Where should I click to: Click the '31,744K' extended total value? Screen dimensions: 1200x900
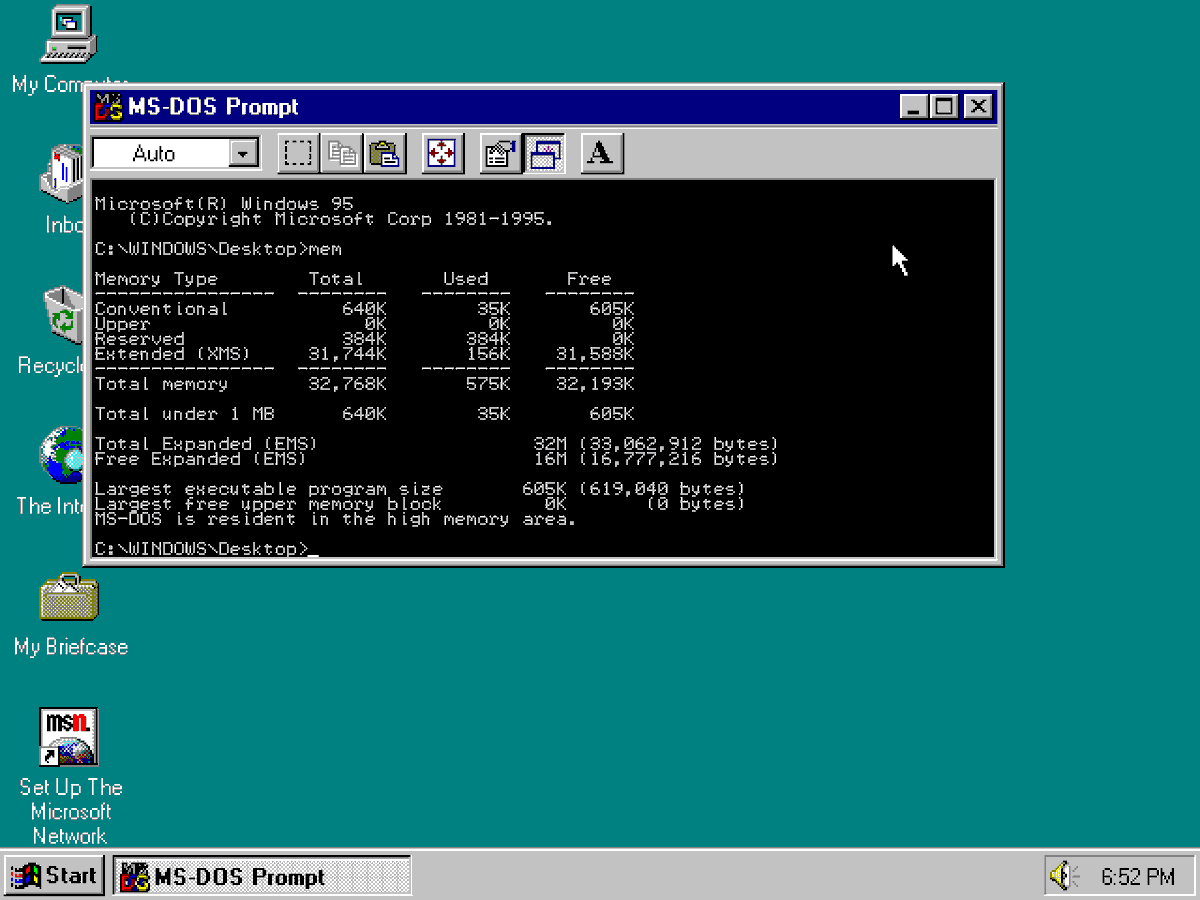pyautogui.click(x=346, y=354)
